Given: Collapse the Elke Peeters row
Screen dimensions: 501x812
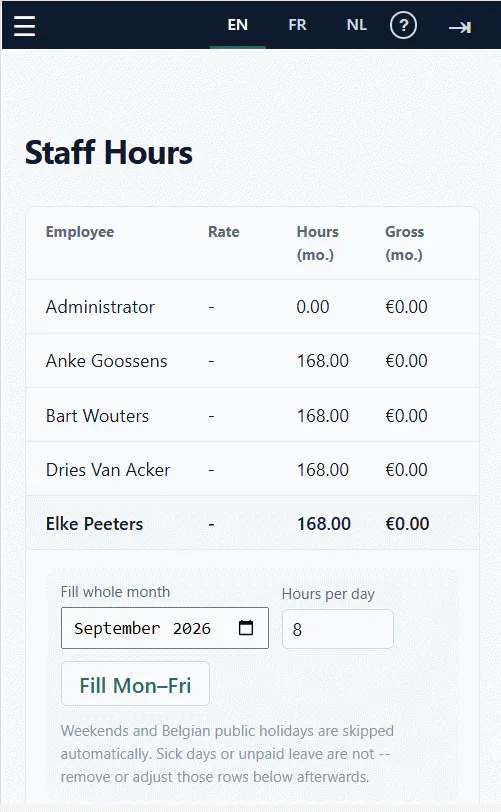Looking at the screenshot, I should click(x=252, y=524).
